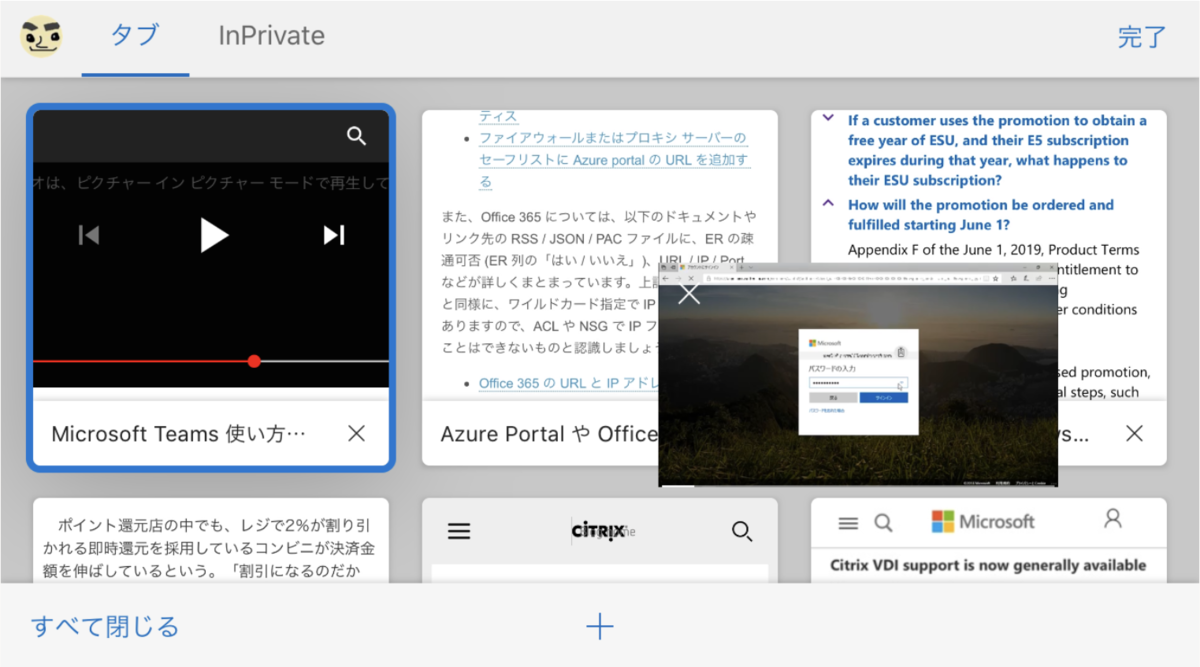
Task: Add a new tab with plus icon
Action: pyautogui.click(x=599, y=627)
